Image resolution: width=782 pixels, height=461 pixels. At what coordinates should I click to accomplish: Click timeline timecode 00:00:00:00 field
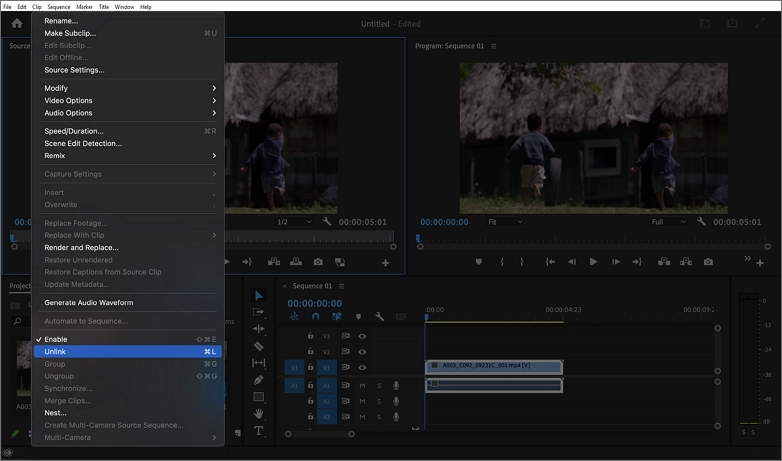(315, 303)
